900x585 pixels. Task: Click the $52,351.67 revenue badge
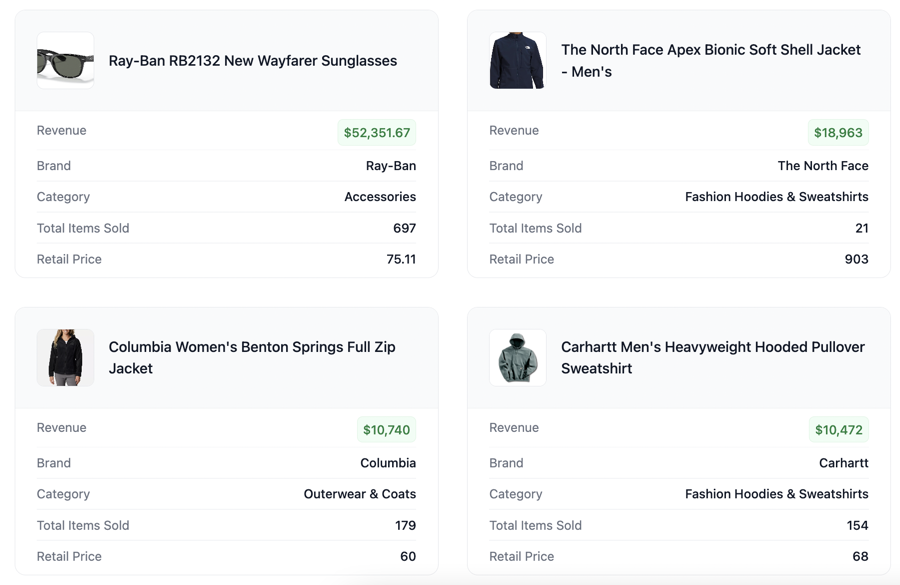click(377, 133)
